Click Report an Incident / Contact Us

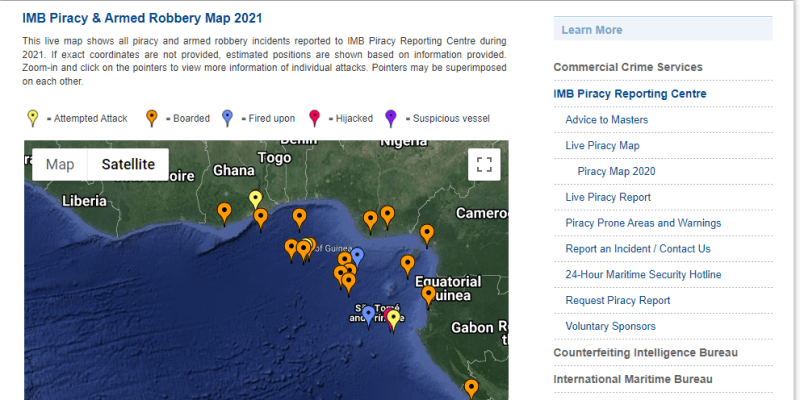pos(638,249)
